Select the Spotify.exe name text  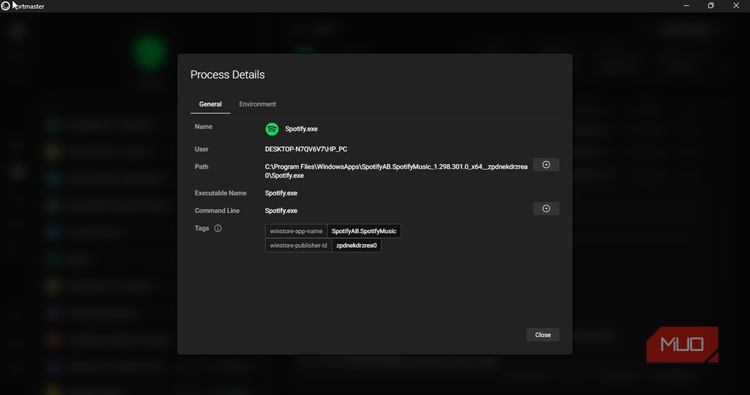click(301, 129)
